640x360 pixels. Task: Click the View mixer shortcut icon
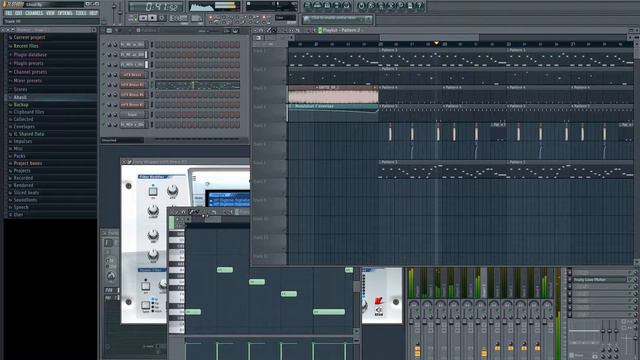click(347, 6)
